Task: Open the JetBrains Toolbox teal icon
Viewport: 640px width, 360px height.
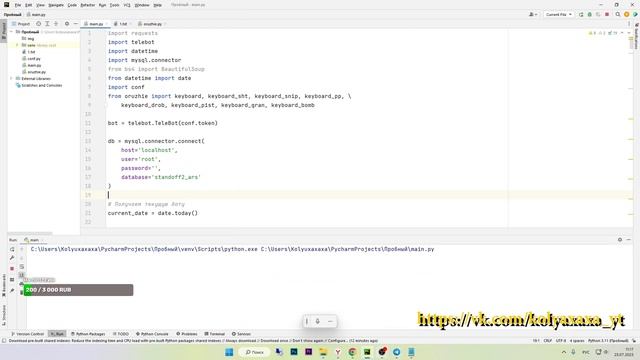Action: pyautogui.click(x=635, y=14)
